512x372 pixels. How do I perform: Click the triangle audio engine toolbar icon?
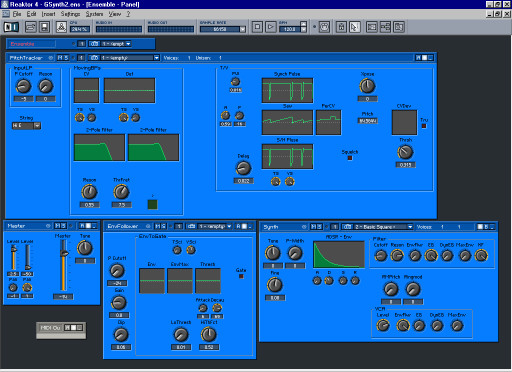(x=61, y=27)
